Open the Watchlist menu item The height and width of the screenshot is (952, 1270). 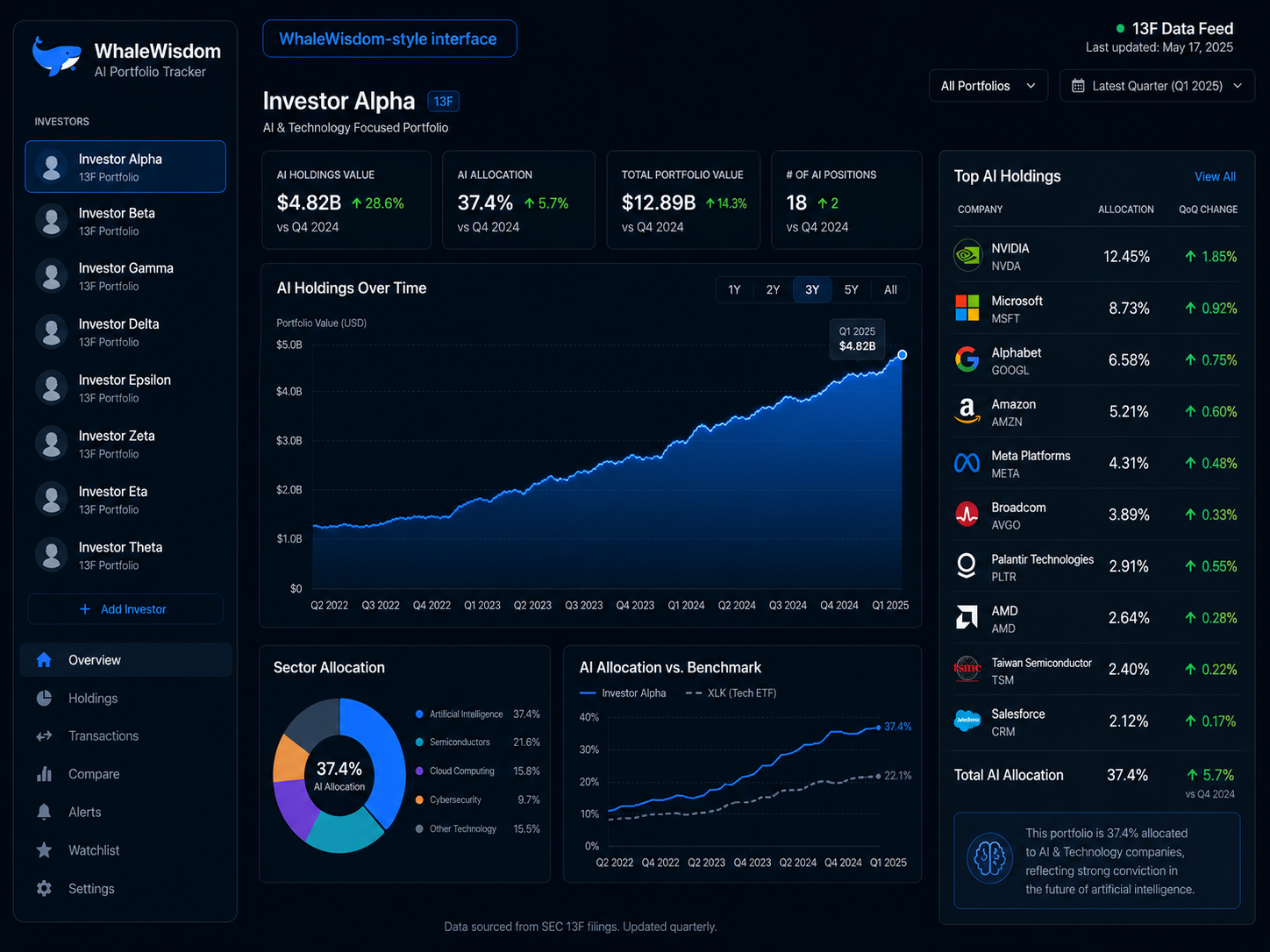[x=126, y=850]
